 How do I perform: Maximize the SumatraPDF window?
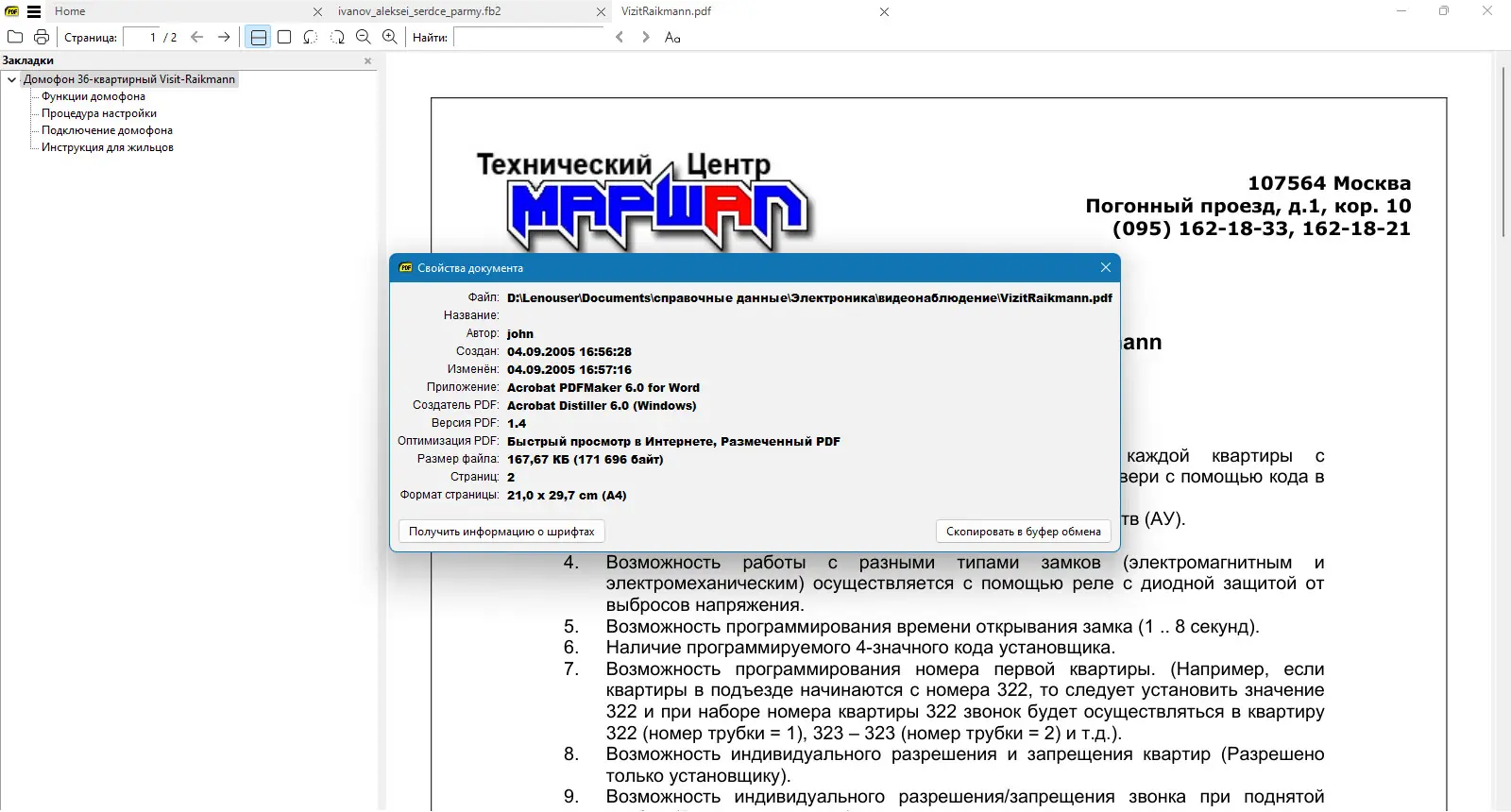pos(1444,11)
